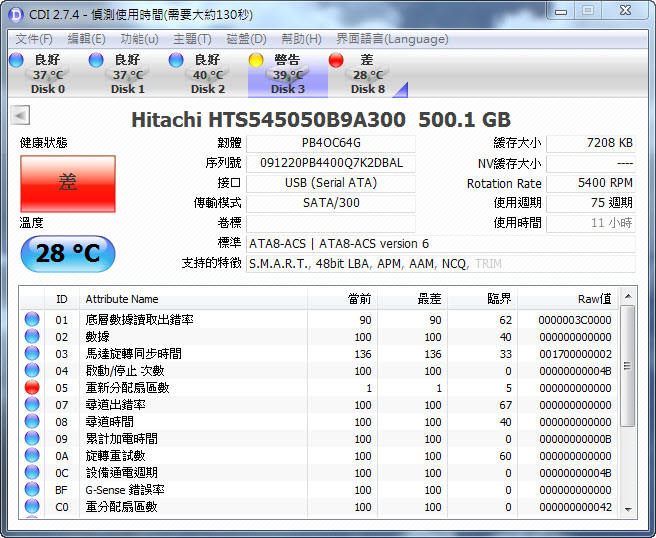This screenshot has height=538, width=656.
Task: Click status icon of attribute 0C
Action: pyautogui.click(x=32, y=473)
